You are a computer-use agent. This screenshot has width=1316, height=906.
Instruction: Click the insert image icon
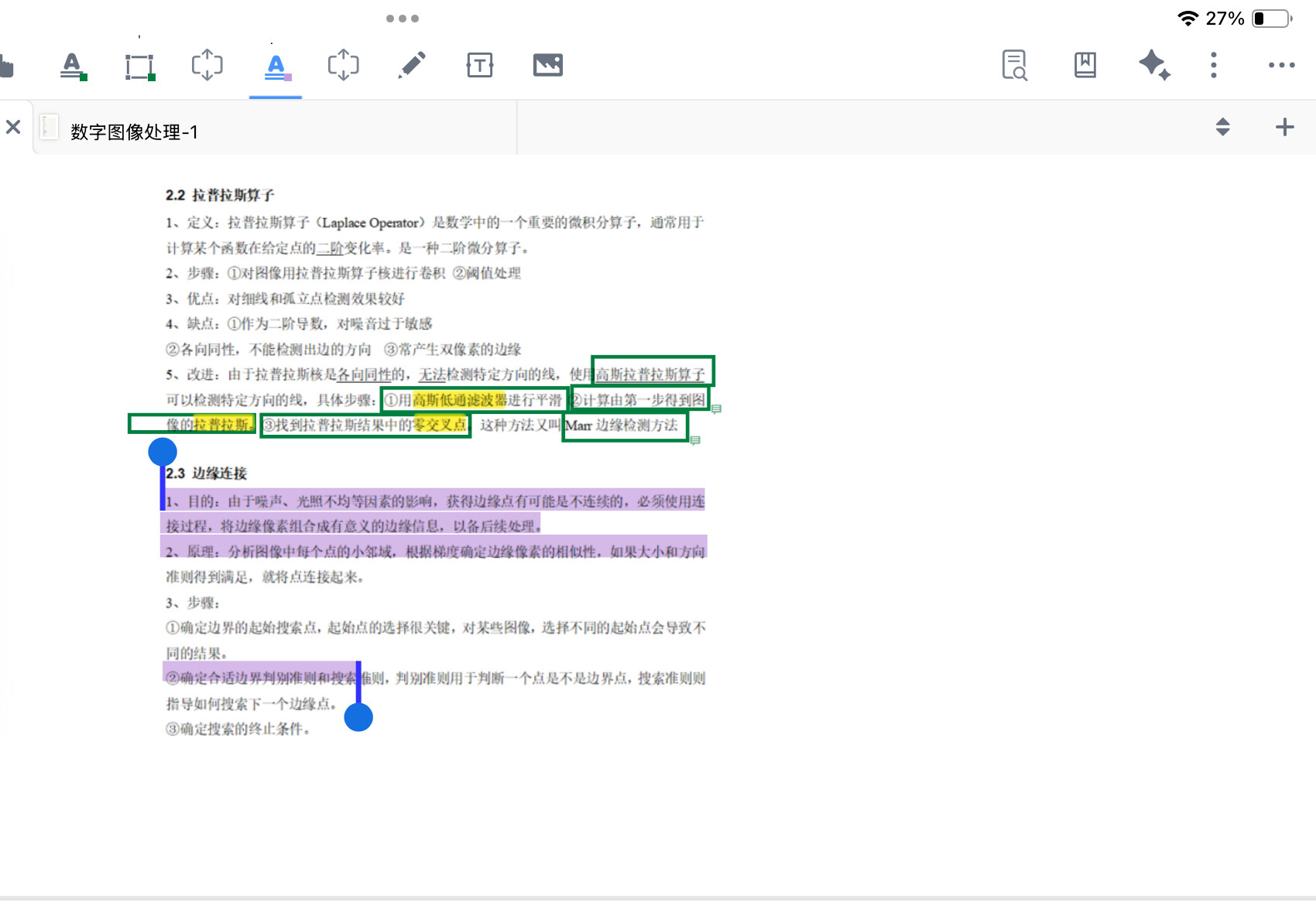pyautogui.click(x=548, y=65)
